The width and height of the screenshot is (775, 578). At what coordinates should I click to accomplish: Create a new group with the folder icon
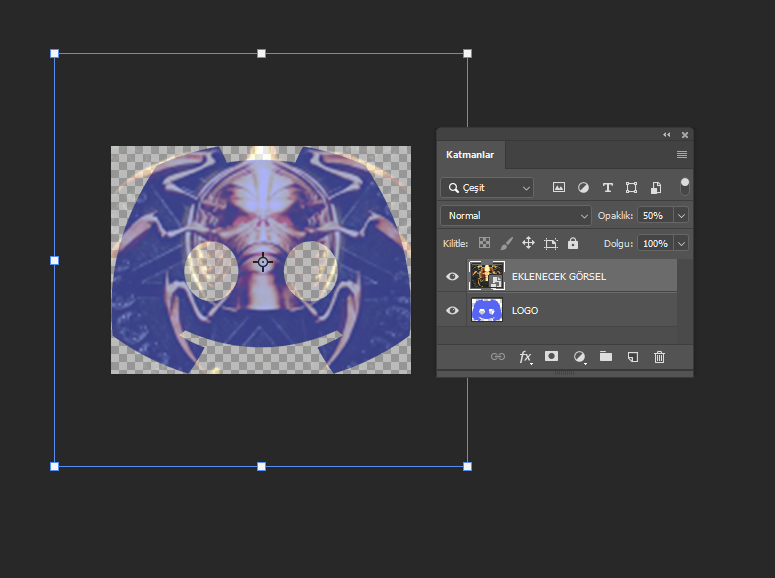coord(605,357)
